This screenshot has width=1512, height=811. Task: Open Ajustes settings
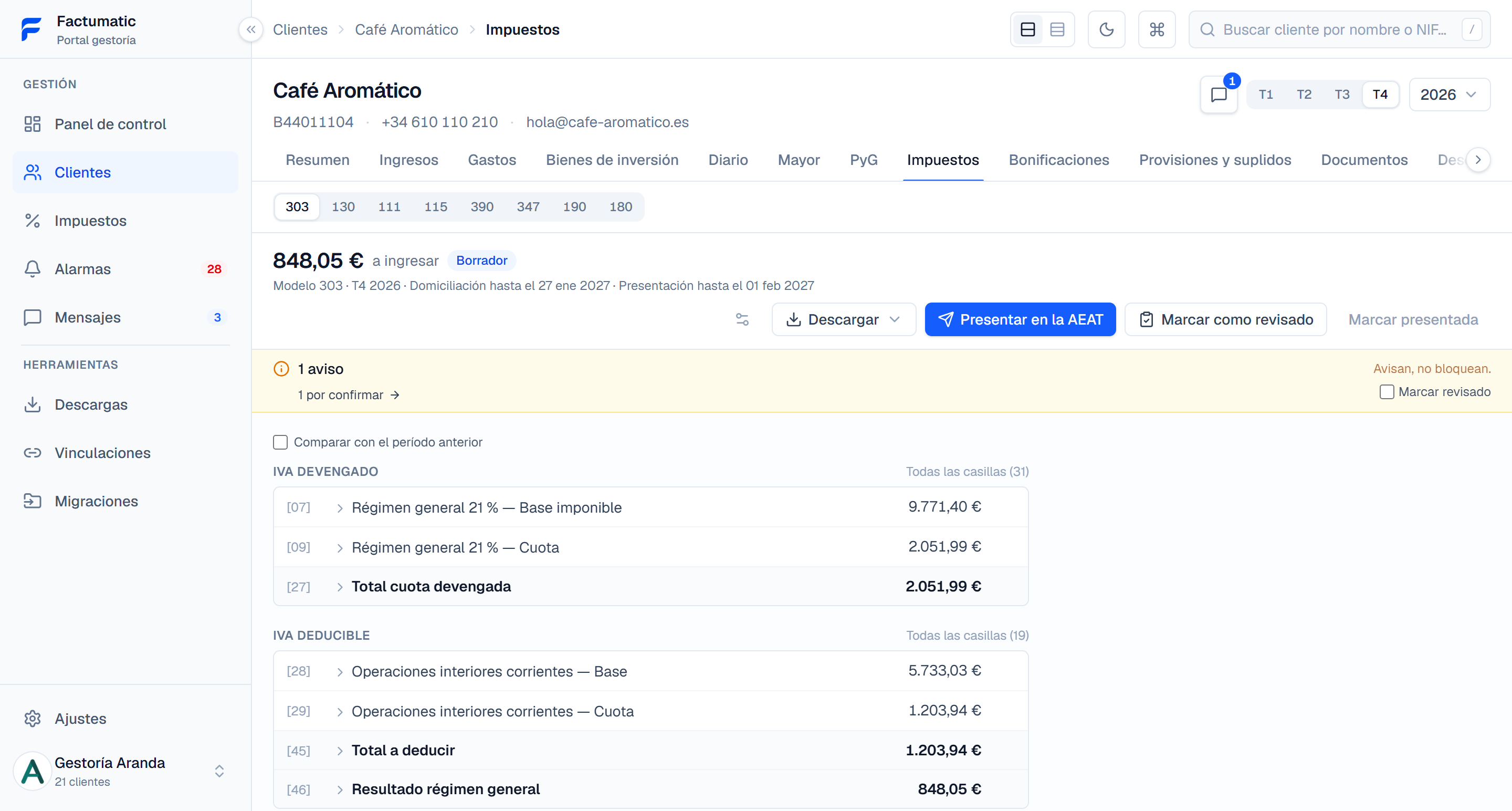point(125,719)
